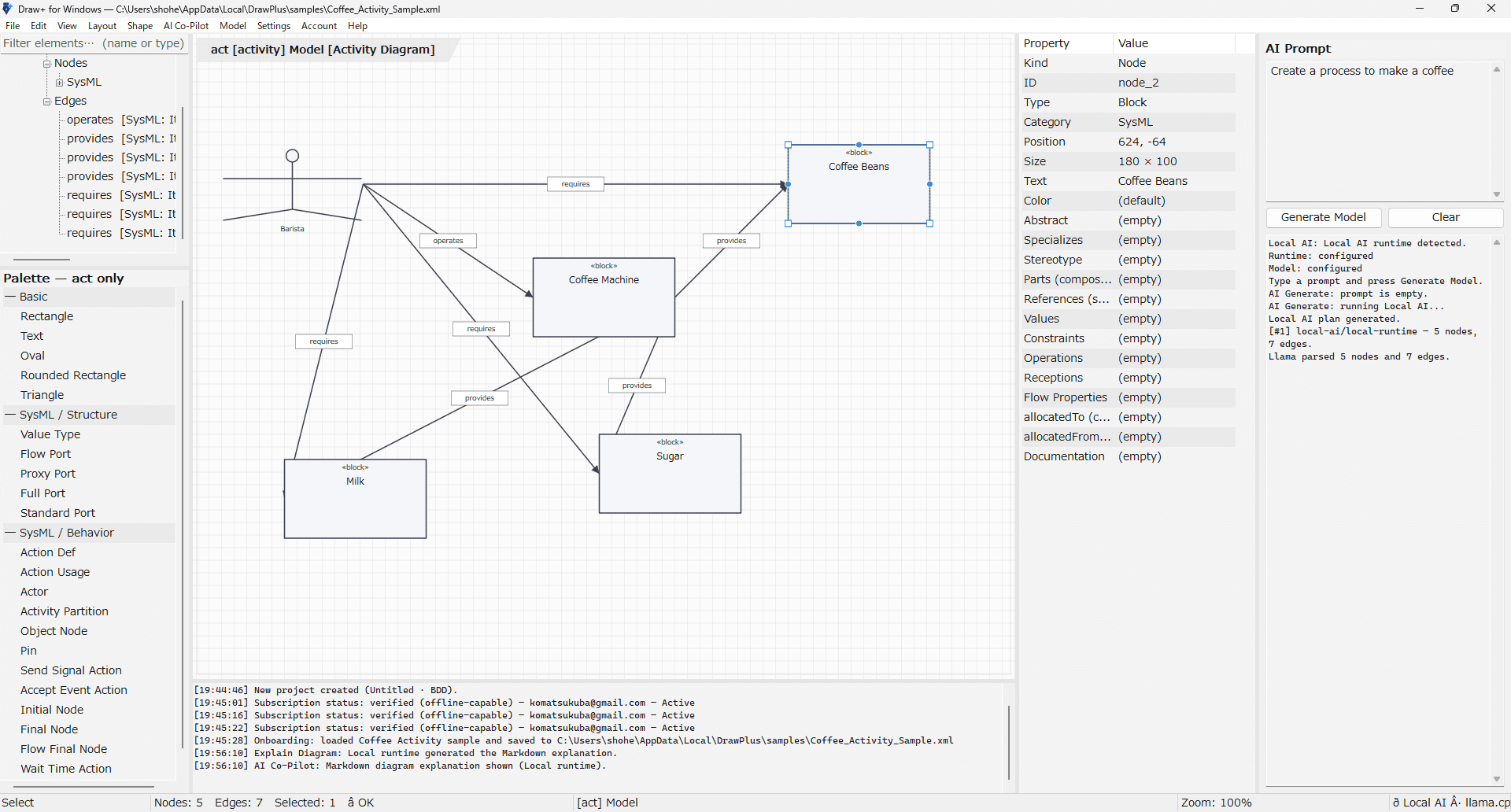The width and height of the screenshot is (1511, 812).
Task: Click the Generate Model button
Action: pyautogui.click(x=1324, y=217)
